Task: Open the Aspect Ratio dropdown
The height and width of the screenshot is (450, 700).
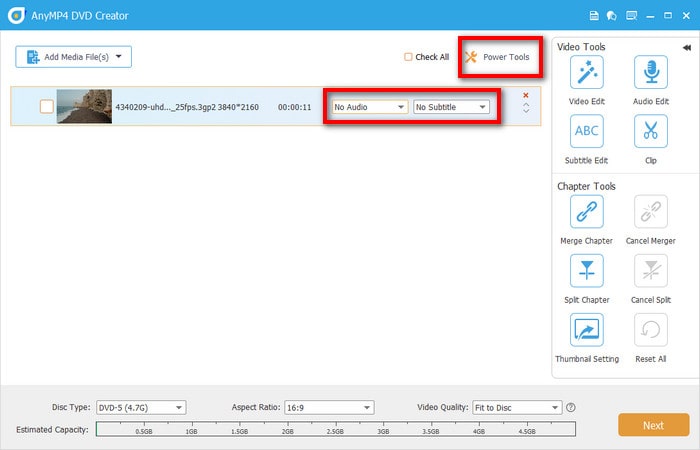Action: 327,408
